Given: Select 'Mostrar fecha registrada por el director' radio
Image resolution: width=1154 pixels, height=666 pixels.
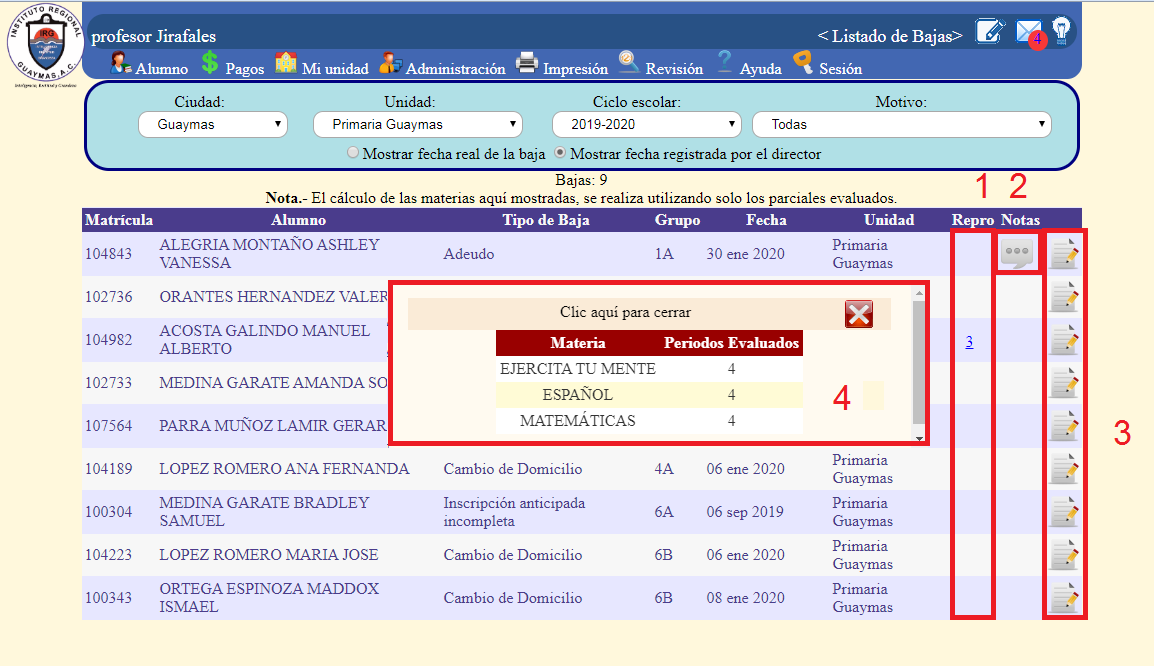Looking at the screenshot, I should [x=561, y=152].
